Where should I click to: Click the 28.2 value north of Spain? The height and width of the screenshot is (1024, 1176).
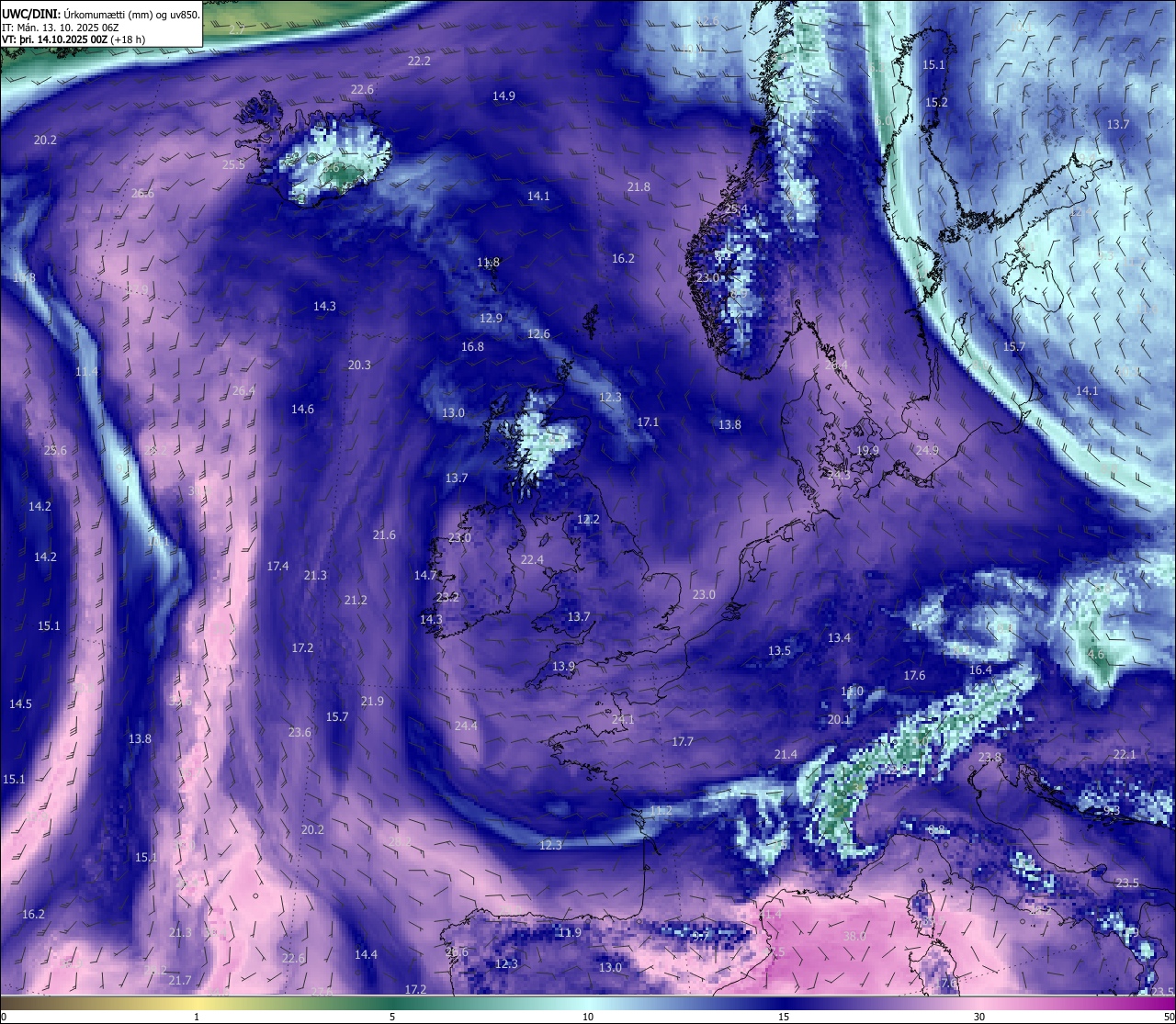(400, 842)
